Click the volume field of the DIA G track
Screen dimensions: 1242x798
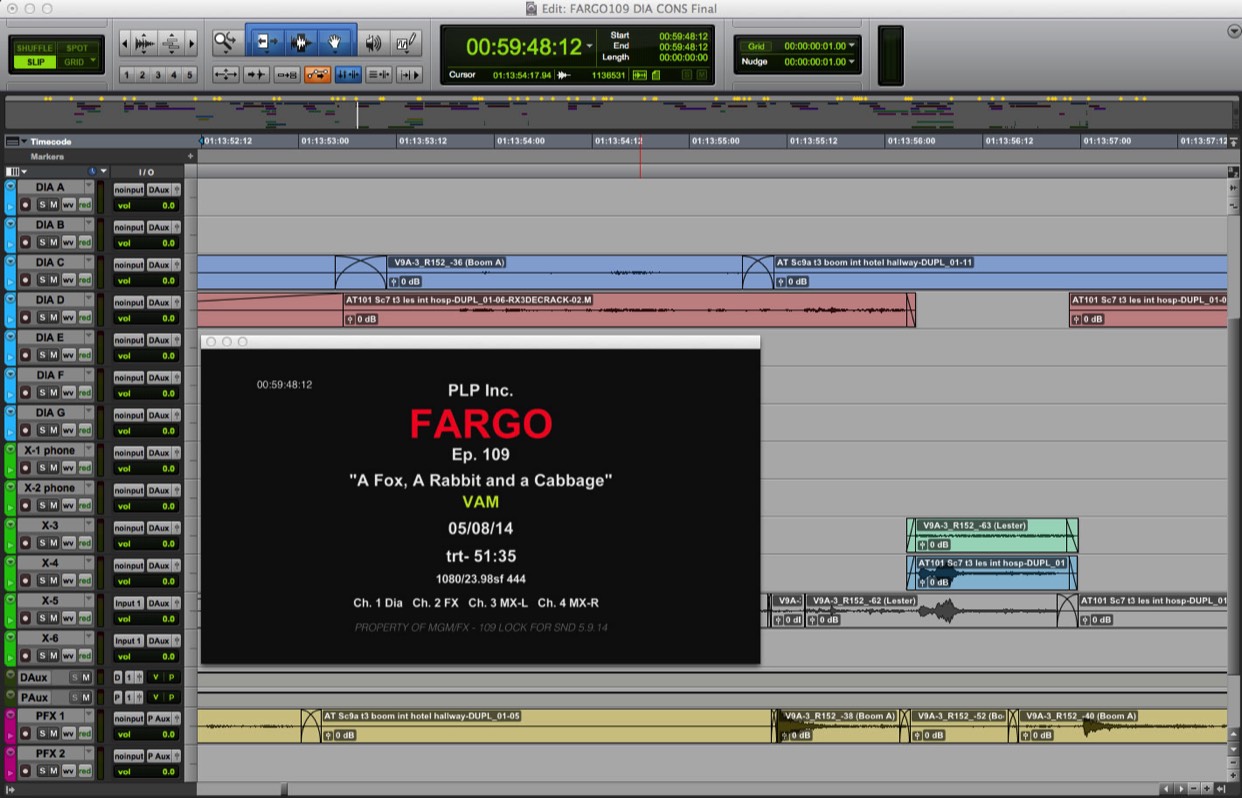pos(146,431)
